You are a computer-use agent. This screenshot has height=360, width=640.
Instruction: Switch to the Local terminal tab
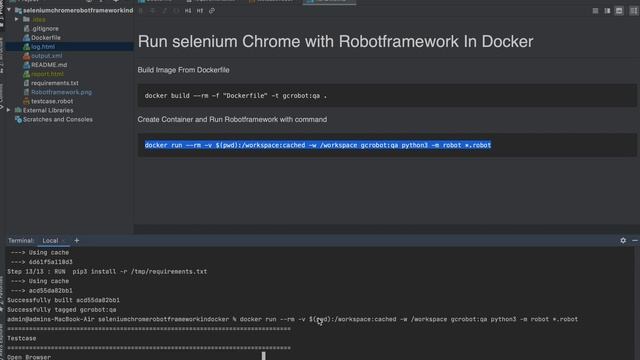[x=50, y=240]
